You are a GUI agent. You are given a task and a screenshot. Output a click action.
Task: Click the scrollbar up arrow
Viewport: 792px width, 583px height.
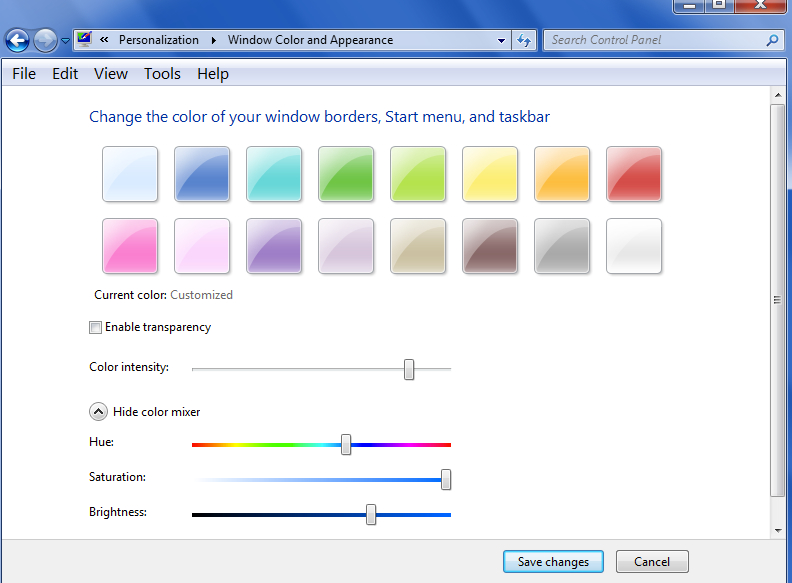[778, 95]
